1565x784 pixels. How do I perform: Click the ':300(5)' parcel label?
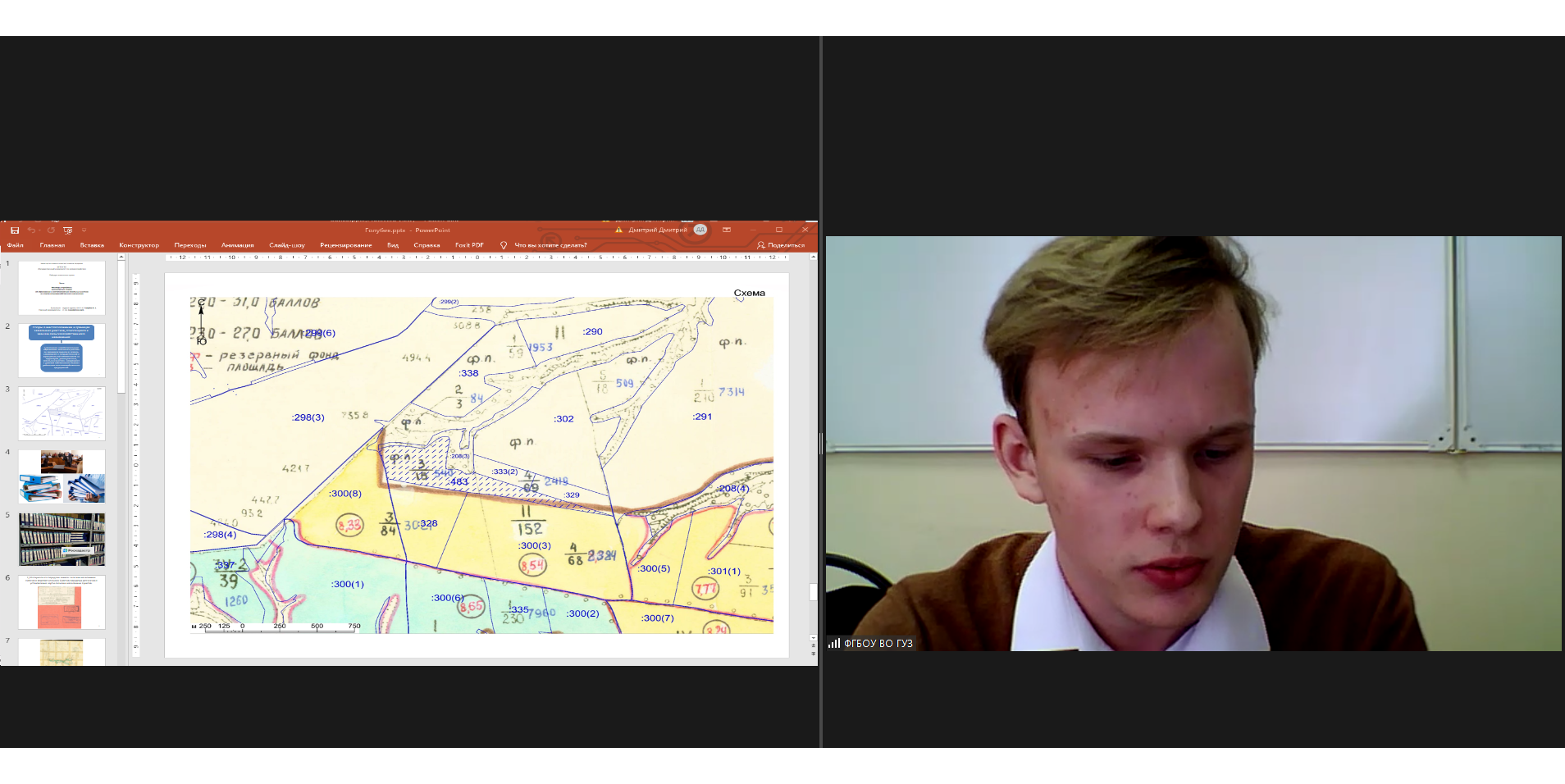pyautogui.click(x=654, y=568)
